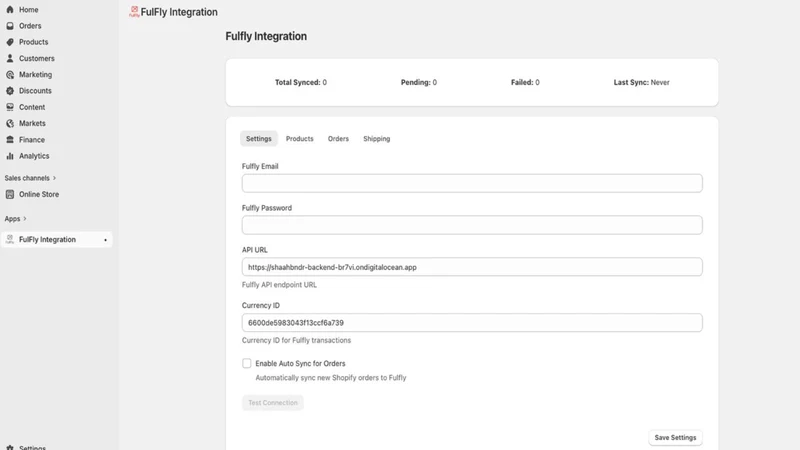Click the Content icon in sidebar
Image resolution: width=800 pixels, height=450 pixels.
(x=10, y=107)
